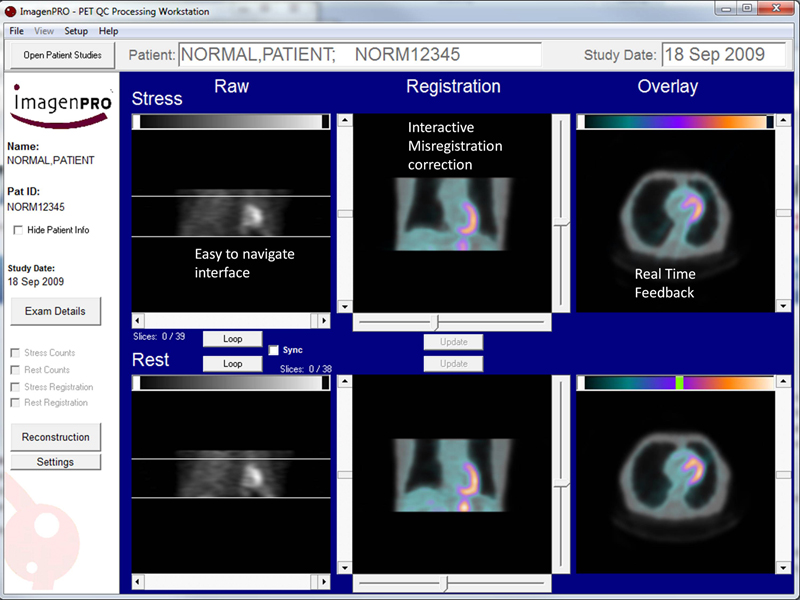Screen dimensions: 800x600
Task: Click sidebar Study Date value "18 Sep 2009"
Action: tap(36, 282)
